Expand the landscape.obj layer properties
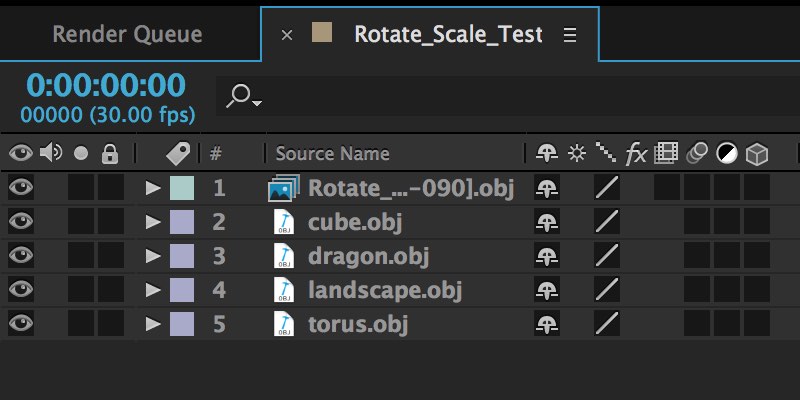The width and height of the screenshot is (800, 400). (153, 290)
